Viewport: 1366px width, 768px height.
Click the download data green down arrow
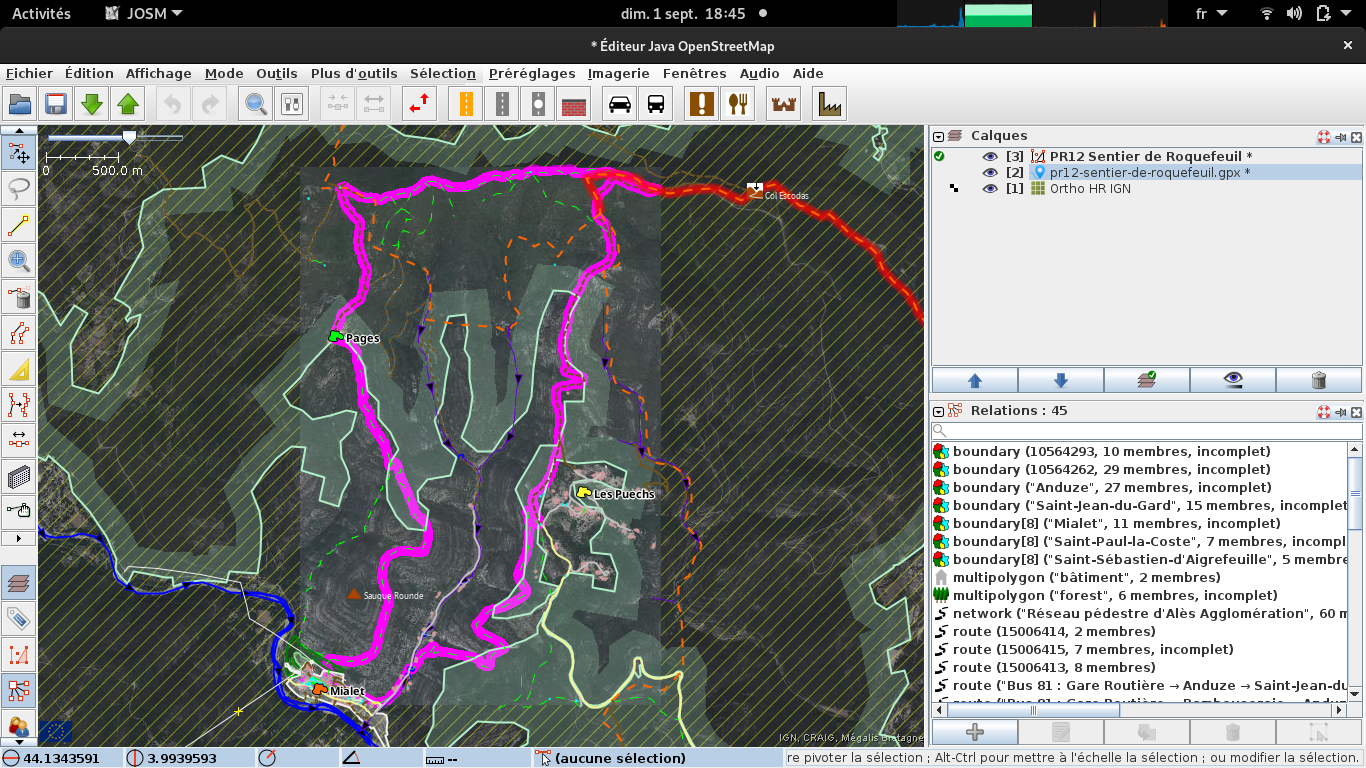point(91,104)
